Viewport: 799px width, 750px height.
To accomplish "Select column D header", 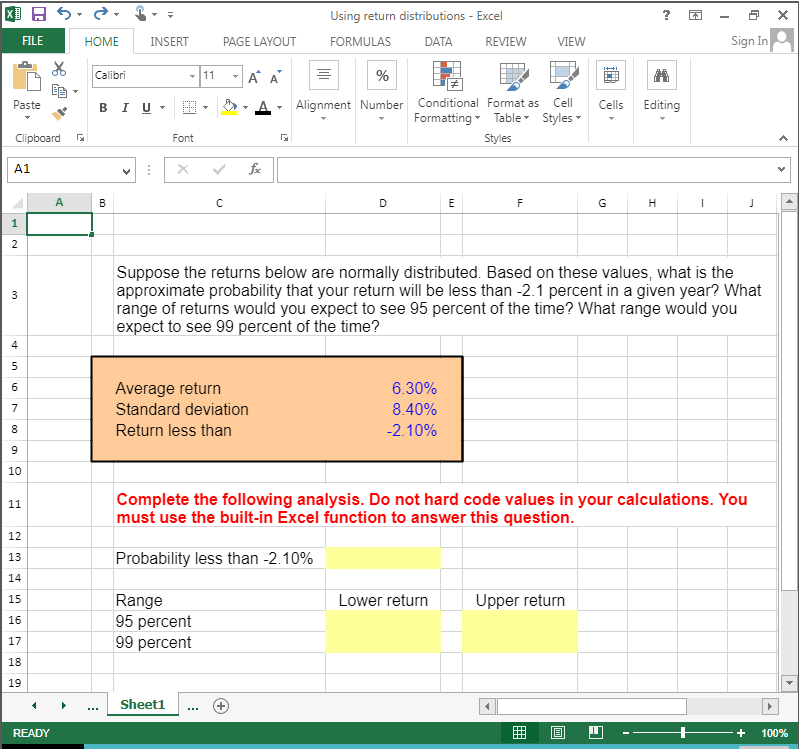I will [x=383, y=203].
